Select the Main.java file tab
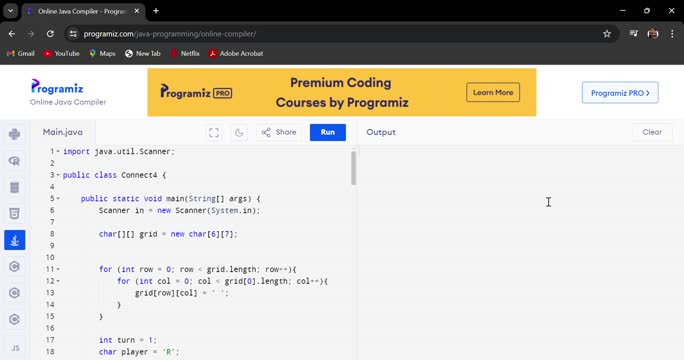Image resolution: width=684 pixels, height=360 pixels. (63, 132)
